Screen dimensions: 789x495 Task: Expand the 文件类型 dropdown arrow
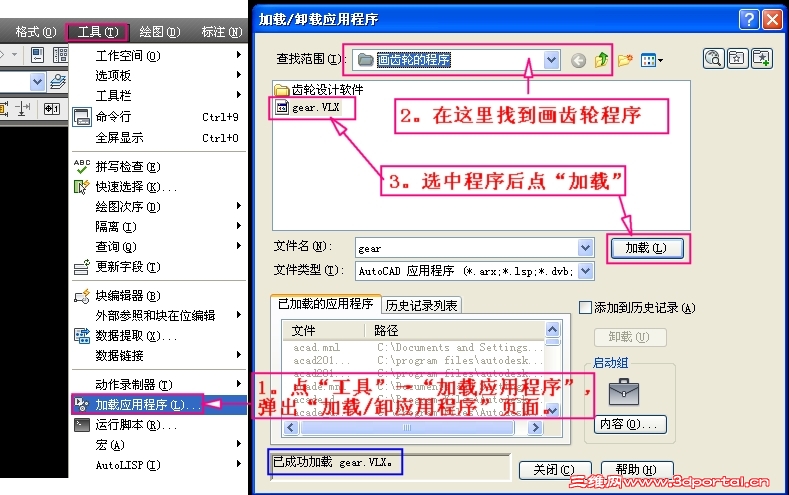click(x=585, y=271)
